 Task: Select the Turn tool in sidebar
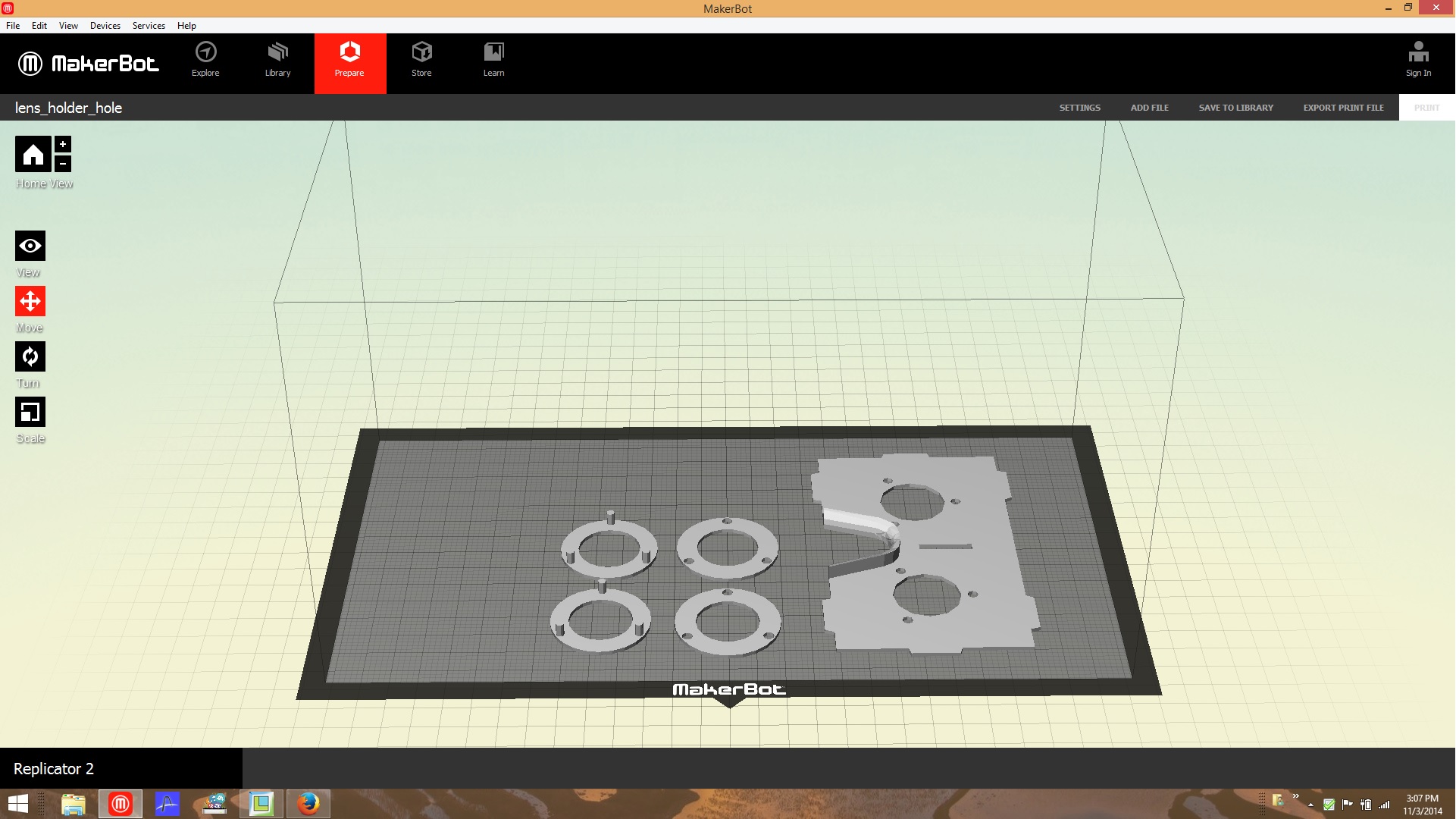pyautogui.click(x=30, y=357)
